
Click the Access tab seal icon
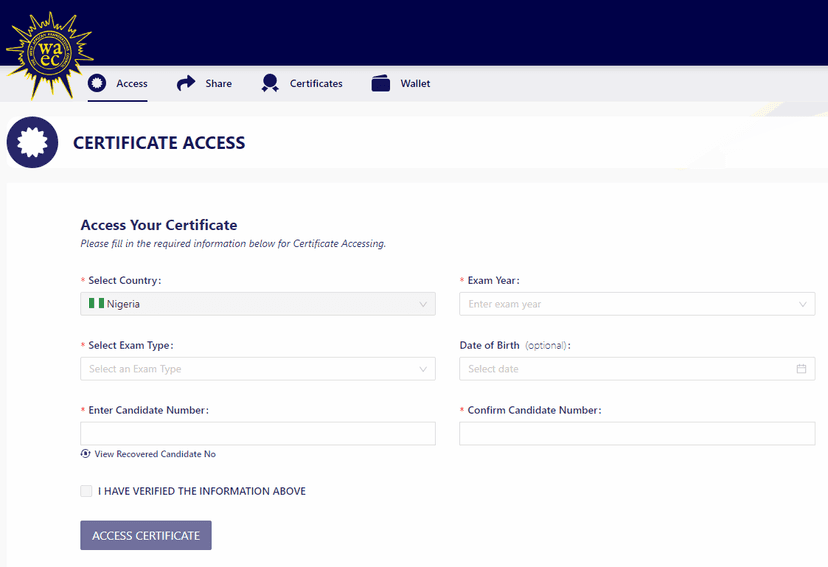point(97,83)
